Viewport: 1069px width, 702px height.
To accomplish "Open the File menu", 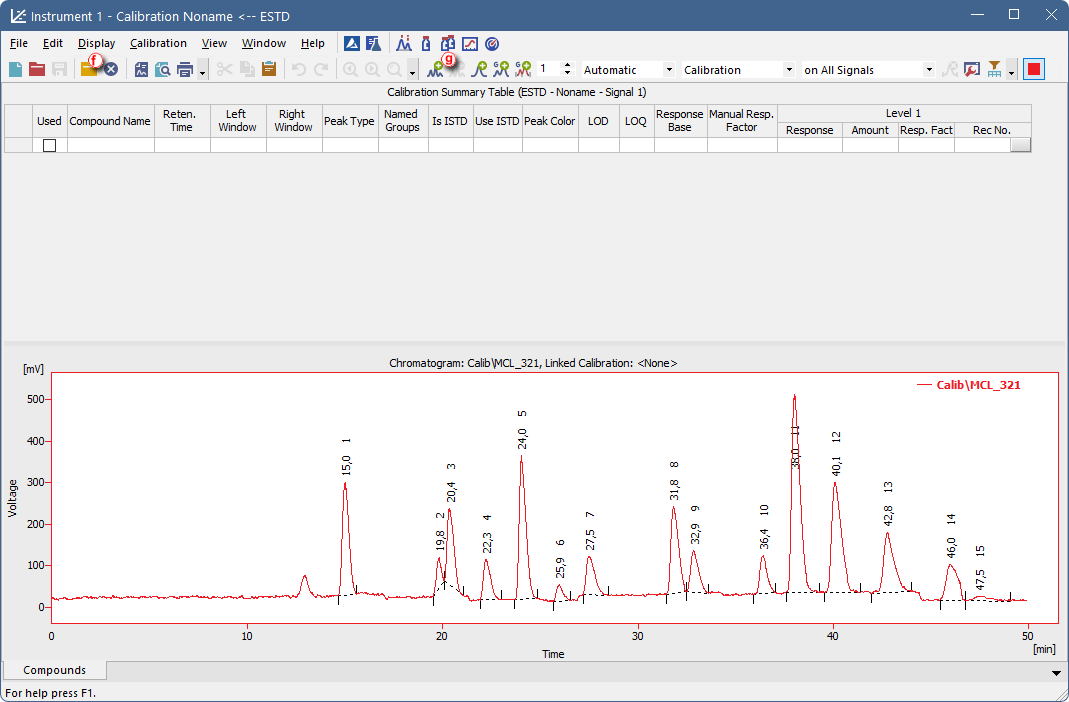I will point(18,43).
